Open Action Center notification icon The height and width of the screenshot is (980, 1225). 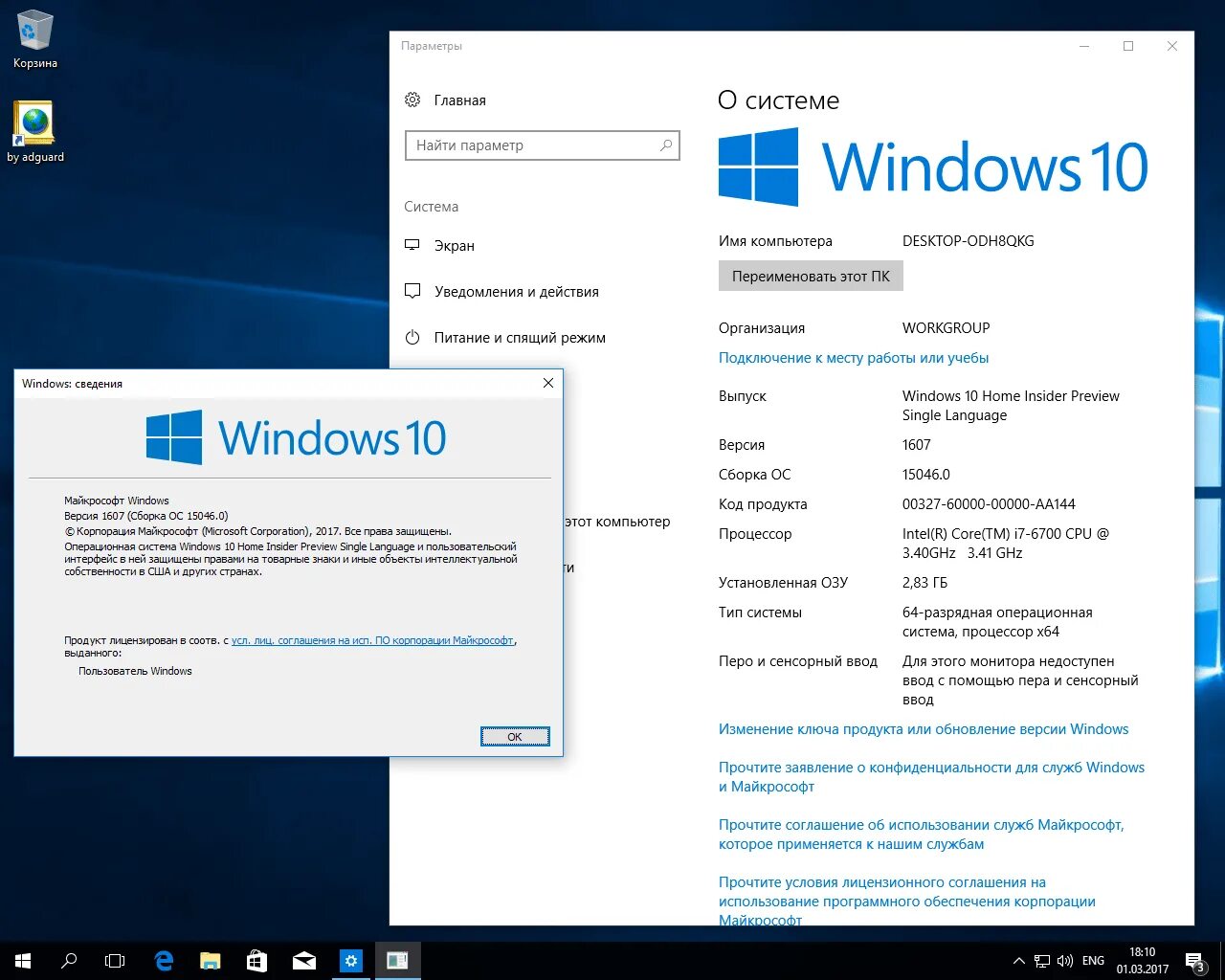coord(1195,961)
